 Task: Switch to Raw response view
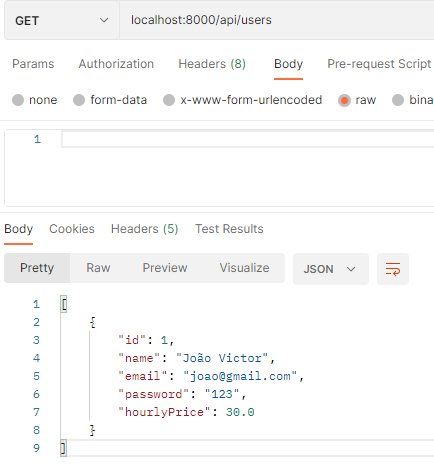tap(98, 268)
